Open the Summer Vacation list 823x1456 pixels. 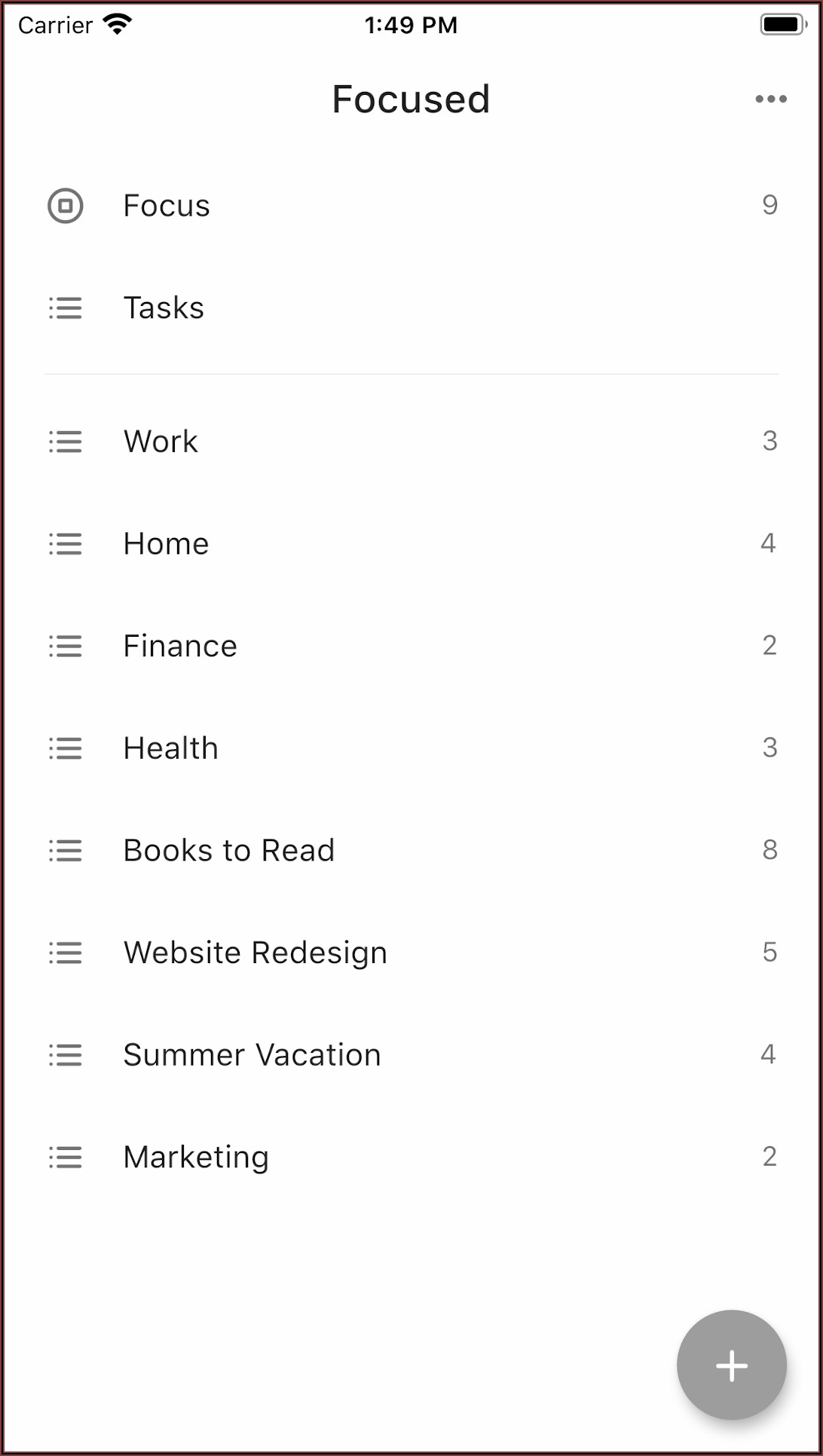point(252,1055)
